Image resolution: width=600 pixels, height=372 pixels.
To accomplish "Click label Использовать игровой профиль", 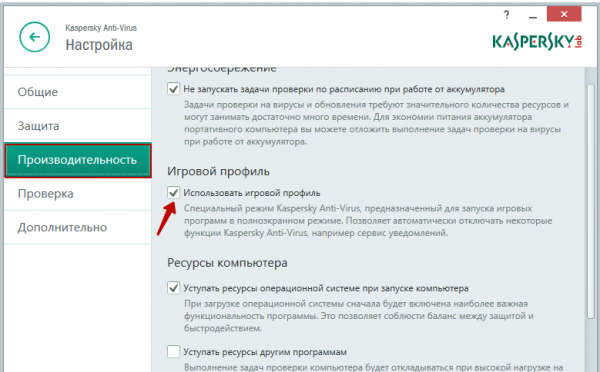I will [252, 193].
